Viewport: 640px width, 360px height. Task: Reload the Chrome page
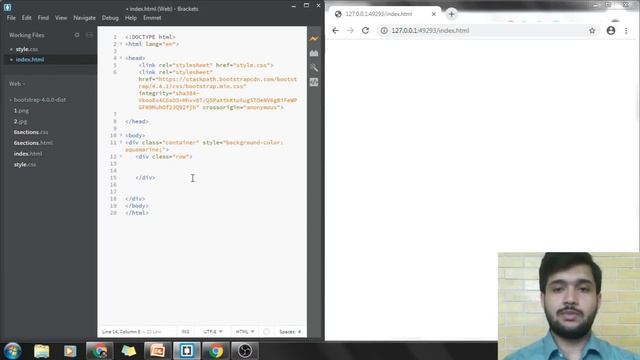tap(365, 31)
